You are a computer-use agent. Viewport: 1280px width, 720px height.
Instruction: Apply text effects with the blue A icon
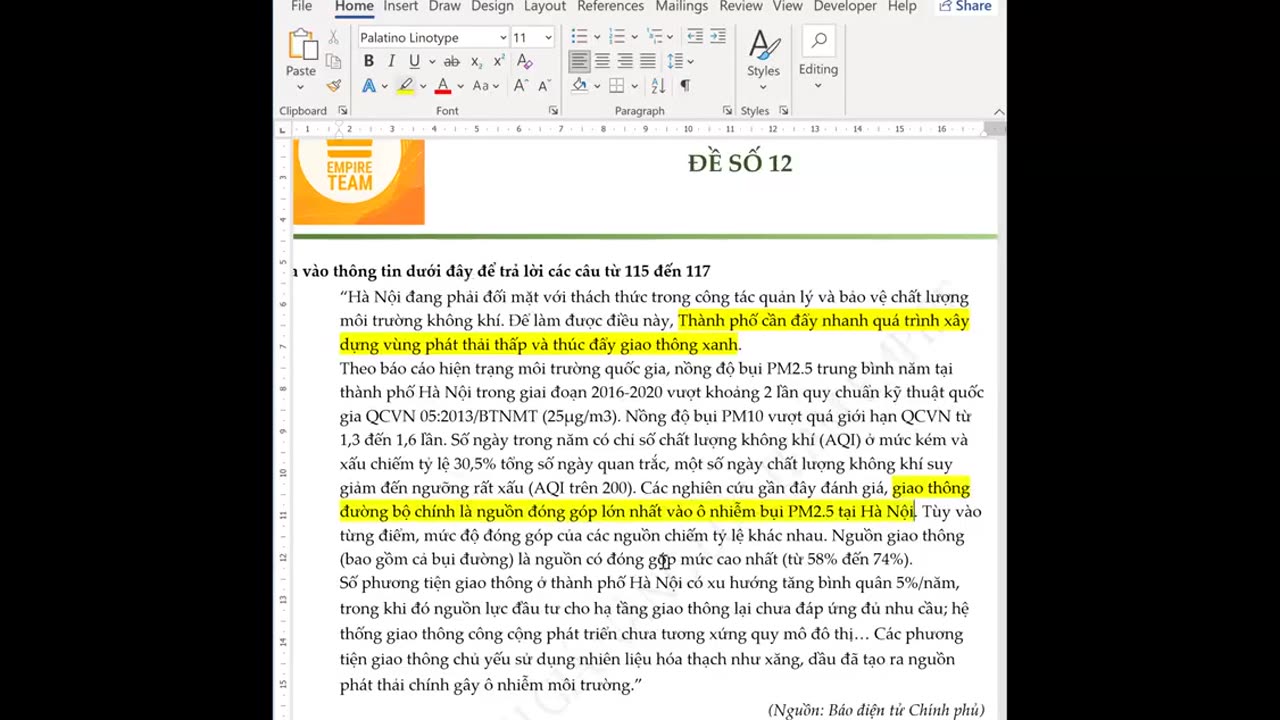tap(369, 86)
